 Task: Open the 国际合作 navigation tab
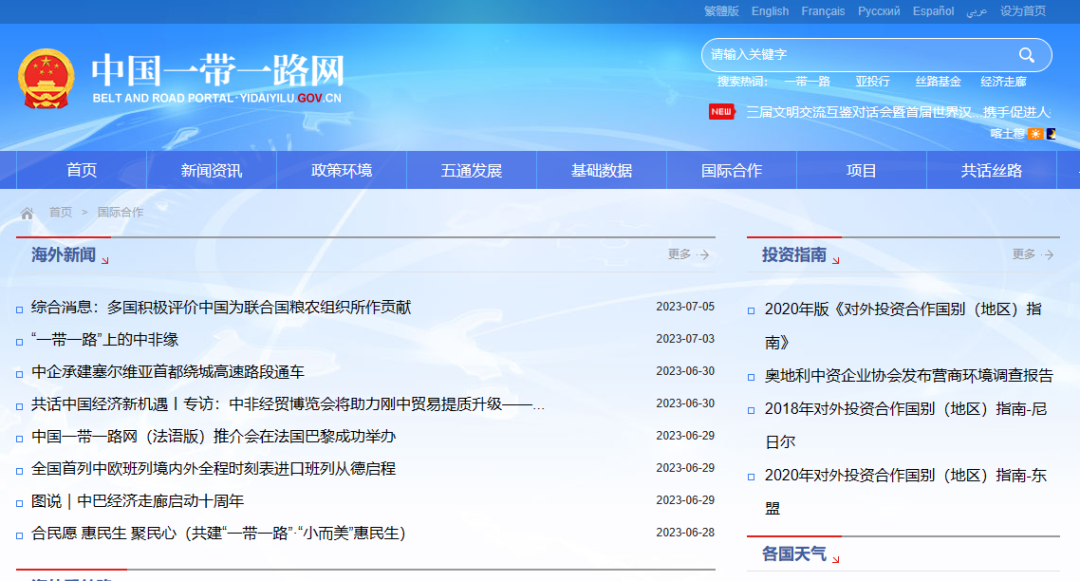coord(731,171)
